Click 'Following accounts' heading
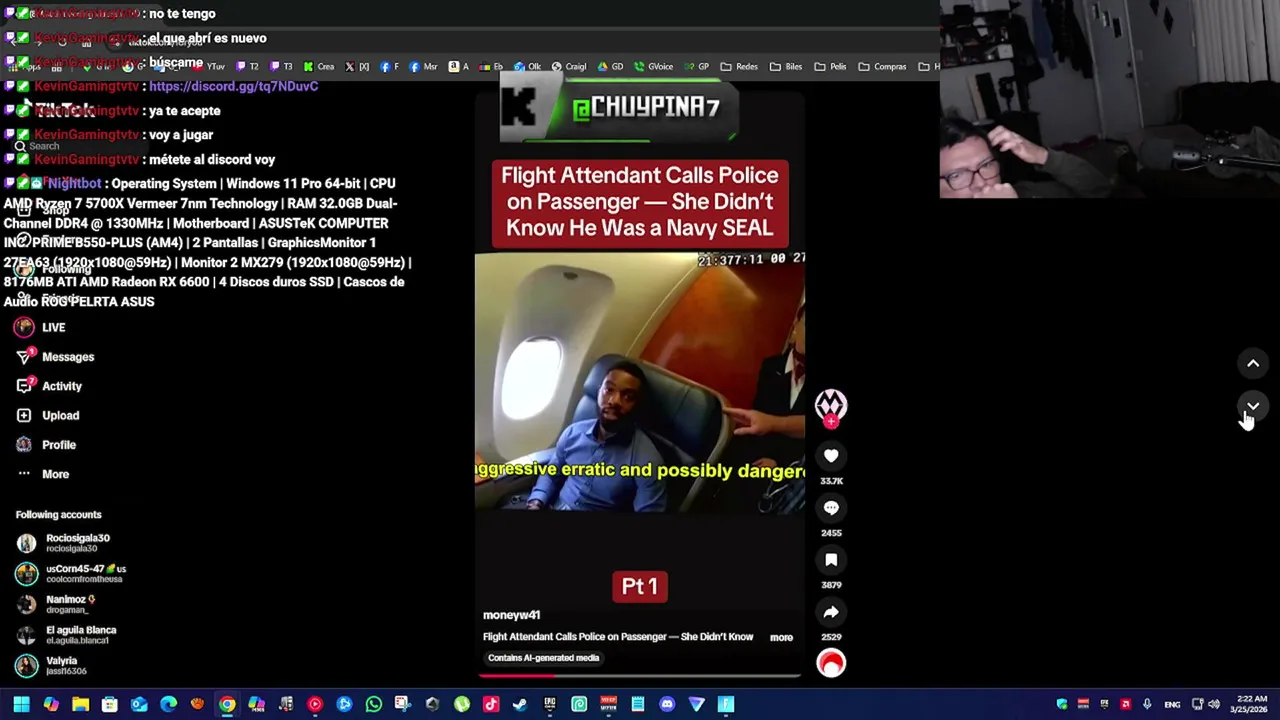The width and height of the screenshot is (1280, 720). pyautogui.click(x=58, y=515)
